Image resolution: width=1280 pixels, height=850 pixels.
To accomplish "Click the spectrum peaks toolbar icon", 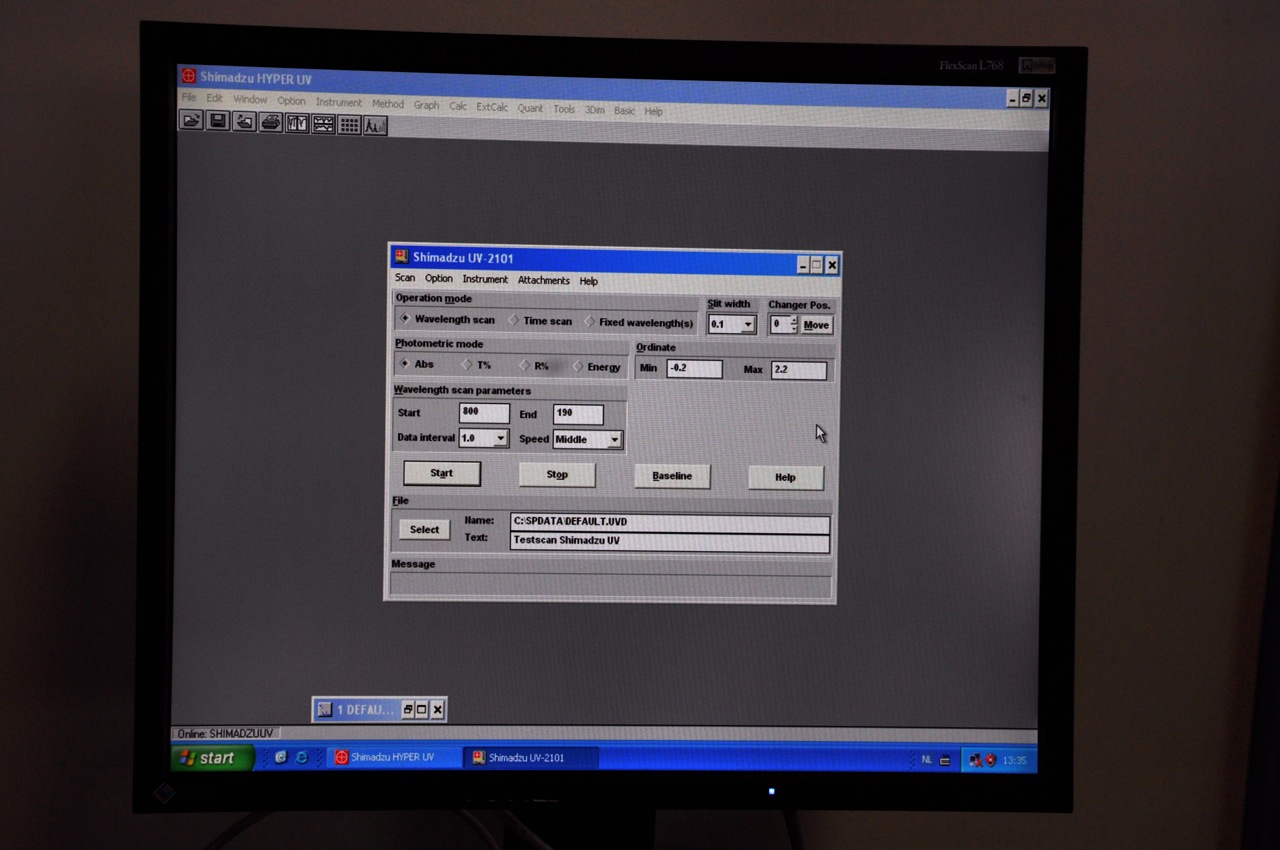I will coord(375,125).
